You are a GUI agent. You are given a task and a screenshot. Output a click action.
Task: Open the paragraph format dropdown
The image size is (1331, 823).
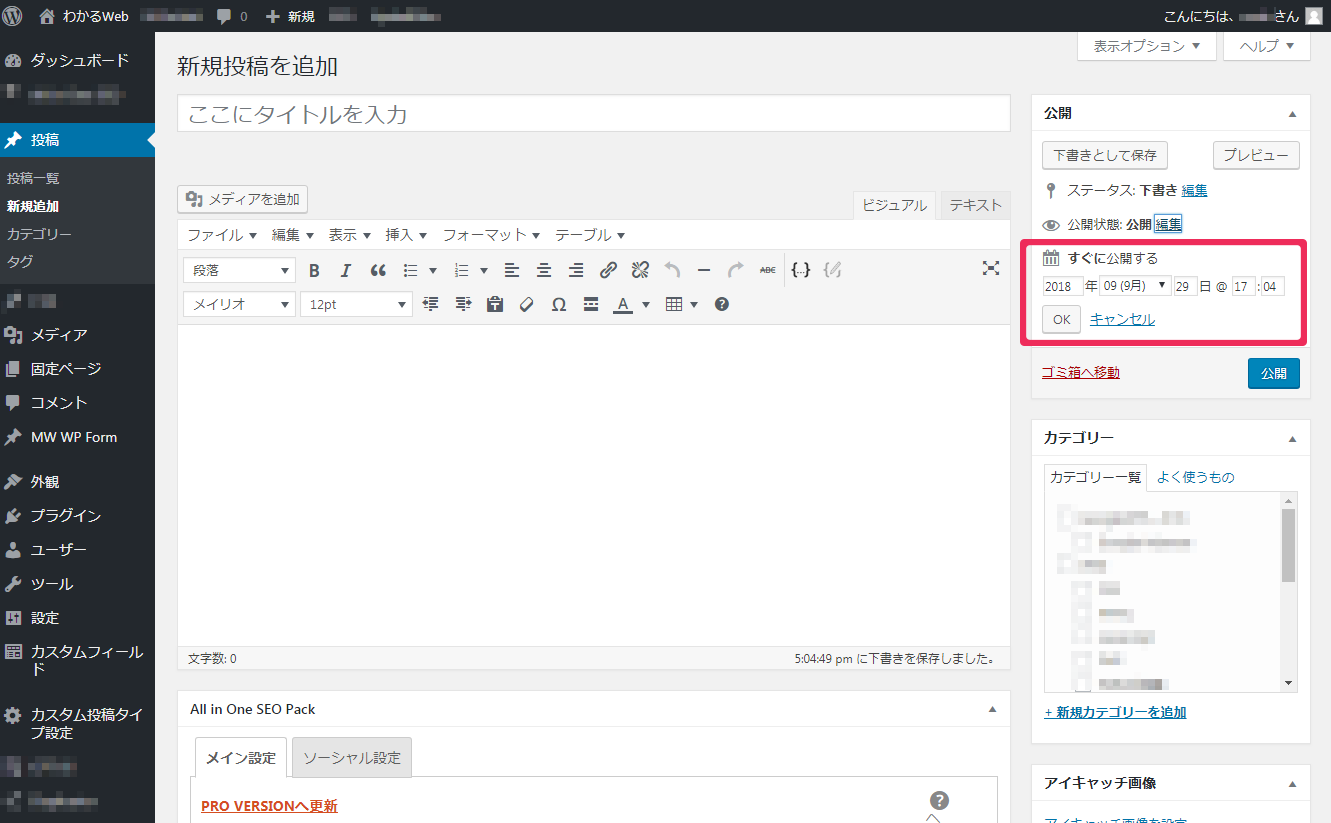click(x=239, y=270)
